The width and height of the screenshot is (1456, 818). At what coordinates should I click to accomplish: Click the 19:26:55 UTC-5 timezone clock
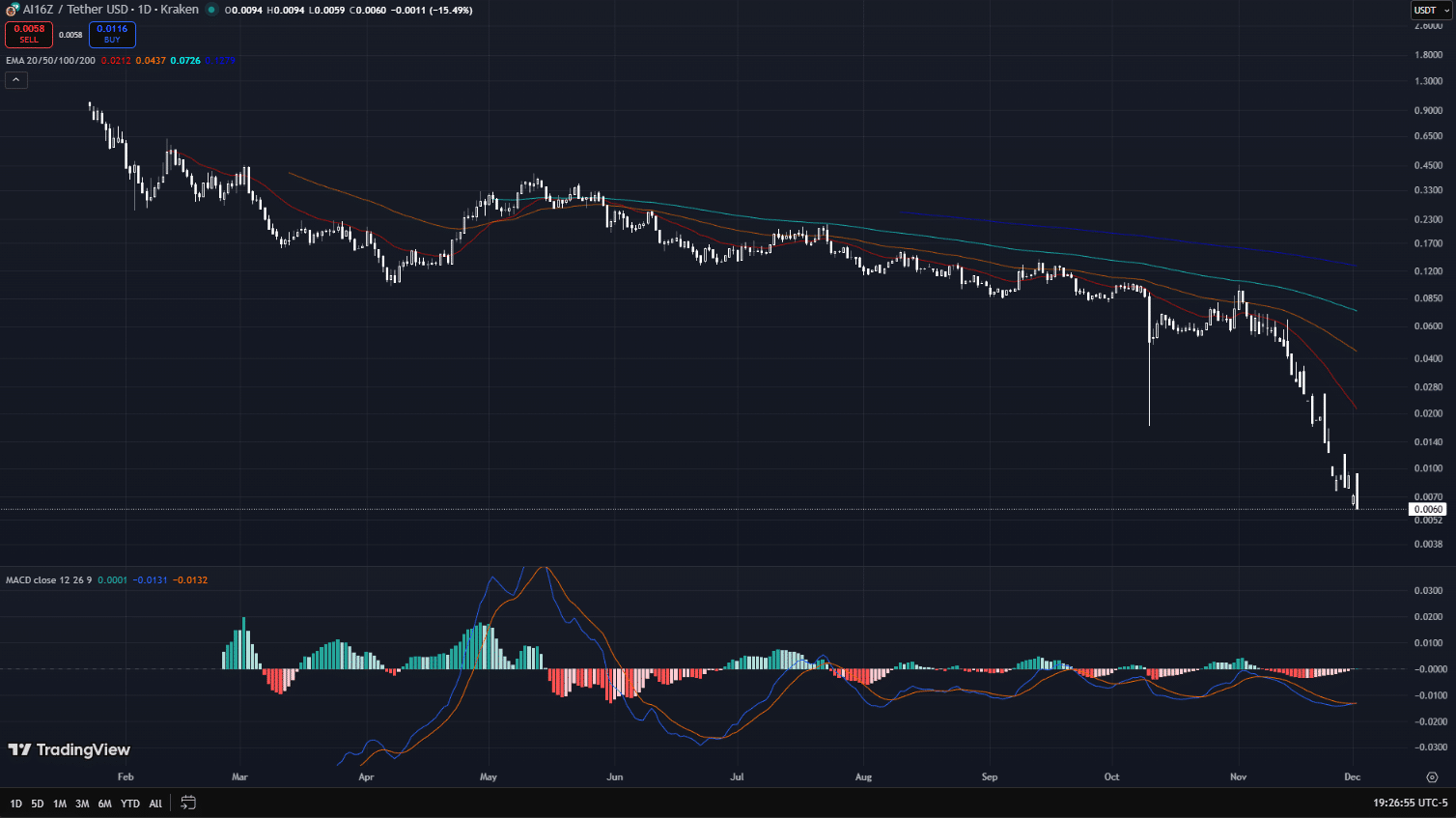pos(1410,803)
